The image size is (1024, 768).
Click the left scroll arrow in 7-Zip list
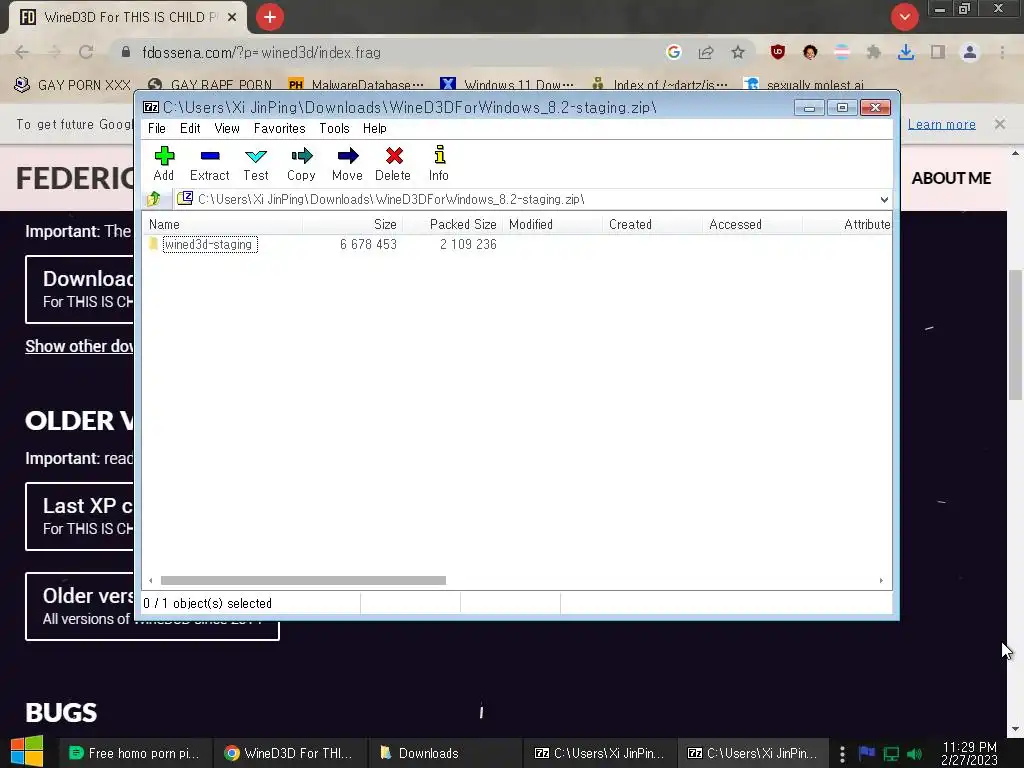tap(151, 581)
